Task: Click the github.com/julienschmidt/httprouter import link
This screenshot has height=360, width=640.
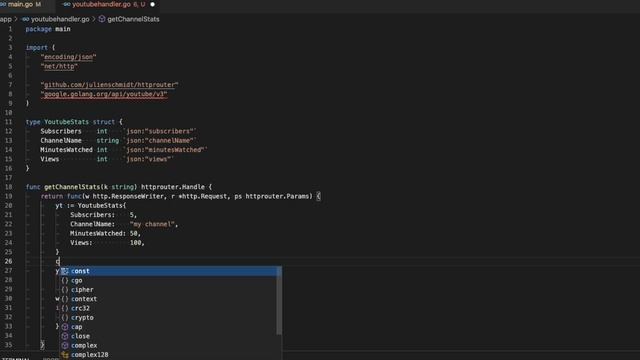Action: (109, 85)
